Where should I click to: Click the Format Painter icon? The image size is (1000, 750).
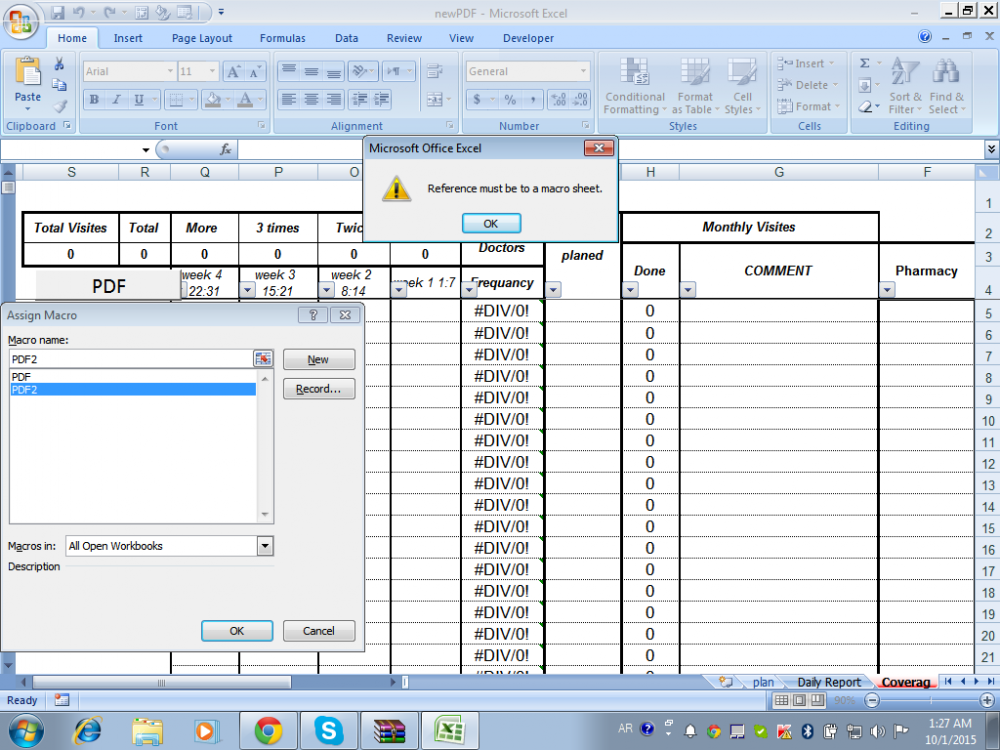tap(59, 106)
